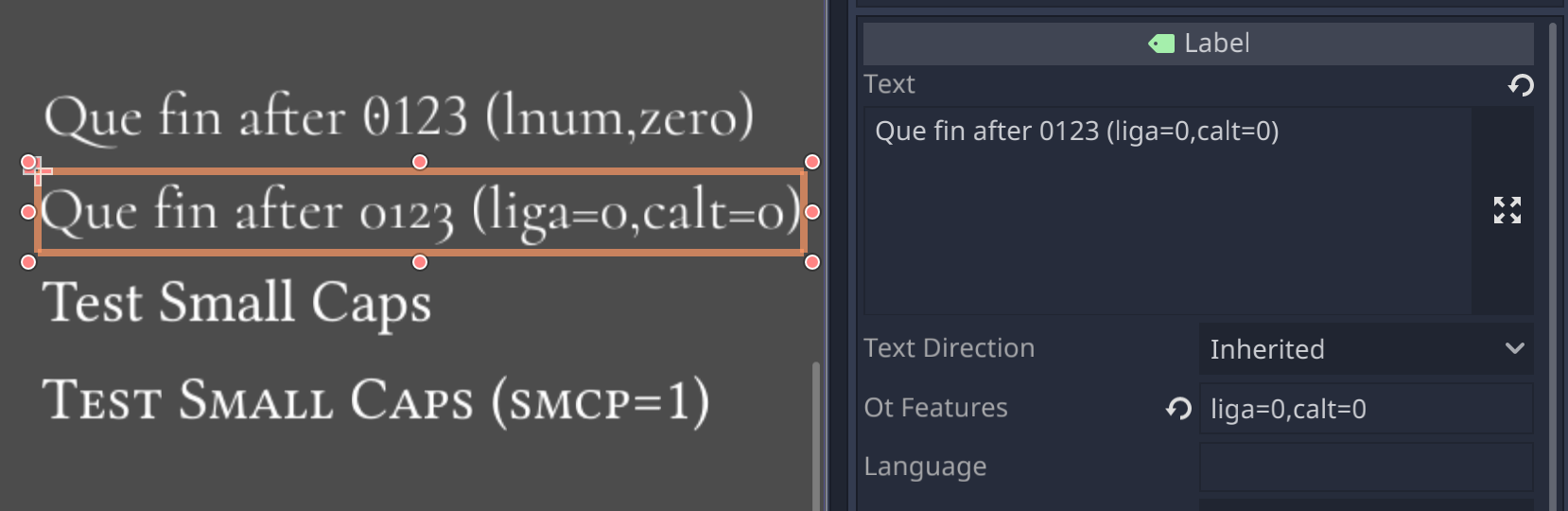Select the lnum,zero label in viewport
The width and height of the screenshot is (1568, 511).
[x=399, y=118]
